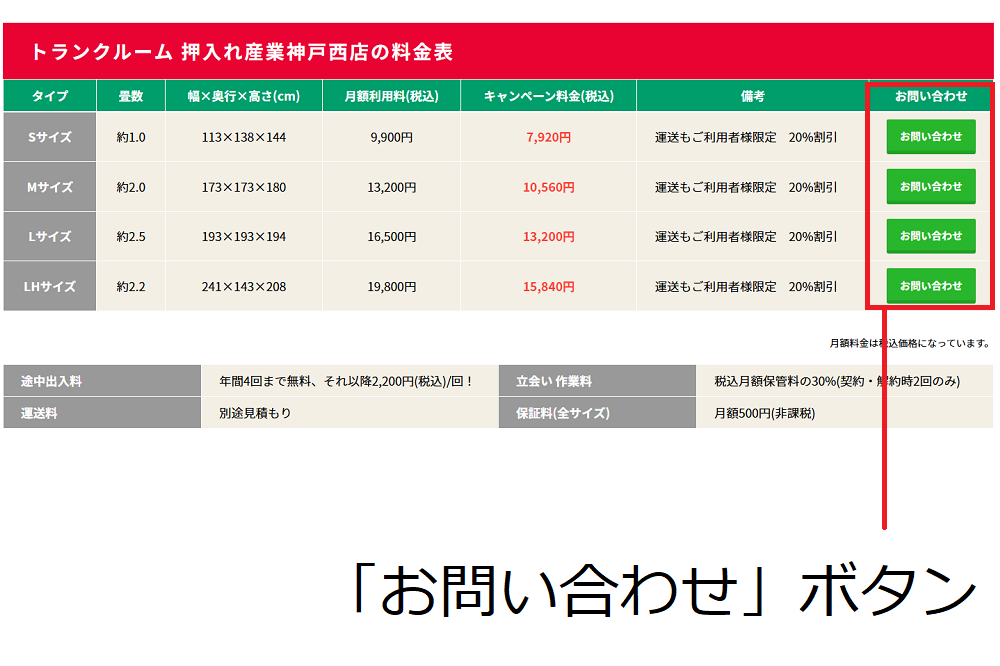Click お問い合わせ button in Mサイズ row
This screenshot has height=666, width=1000.
(x=930, y=187)
